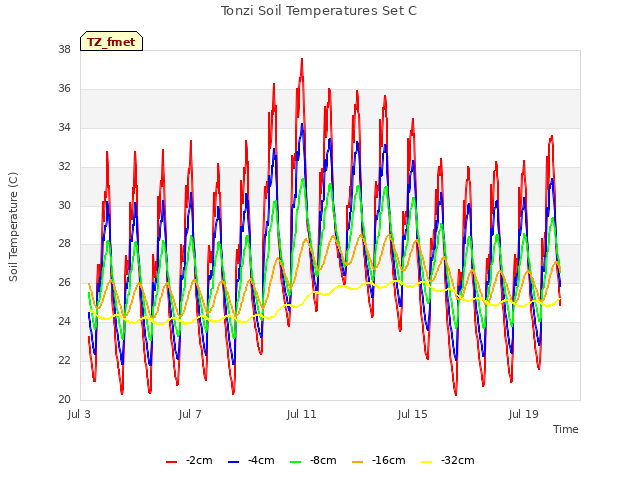The width and height of the screenshot is (640, 480).
Task: Toggle the -16cm legend entry
Action: 379,460
